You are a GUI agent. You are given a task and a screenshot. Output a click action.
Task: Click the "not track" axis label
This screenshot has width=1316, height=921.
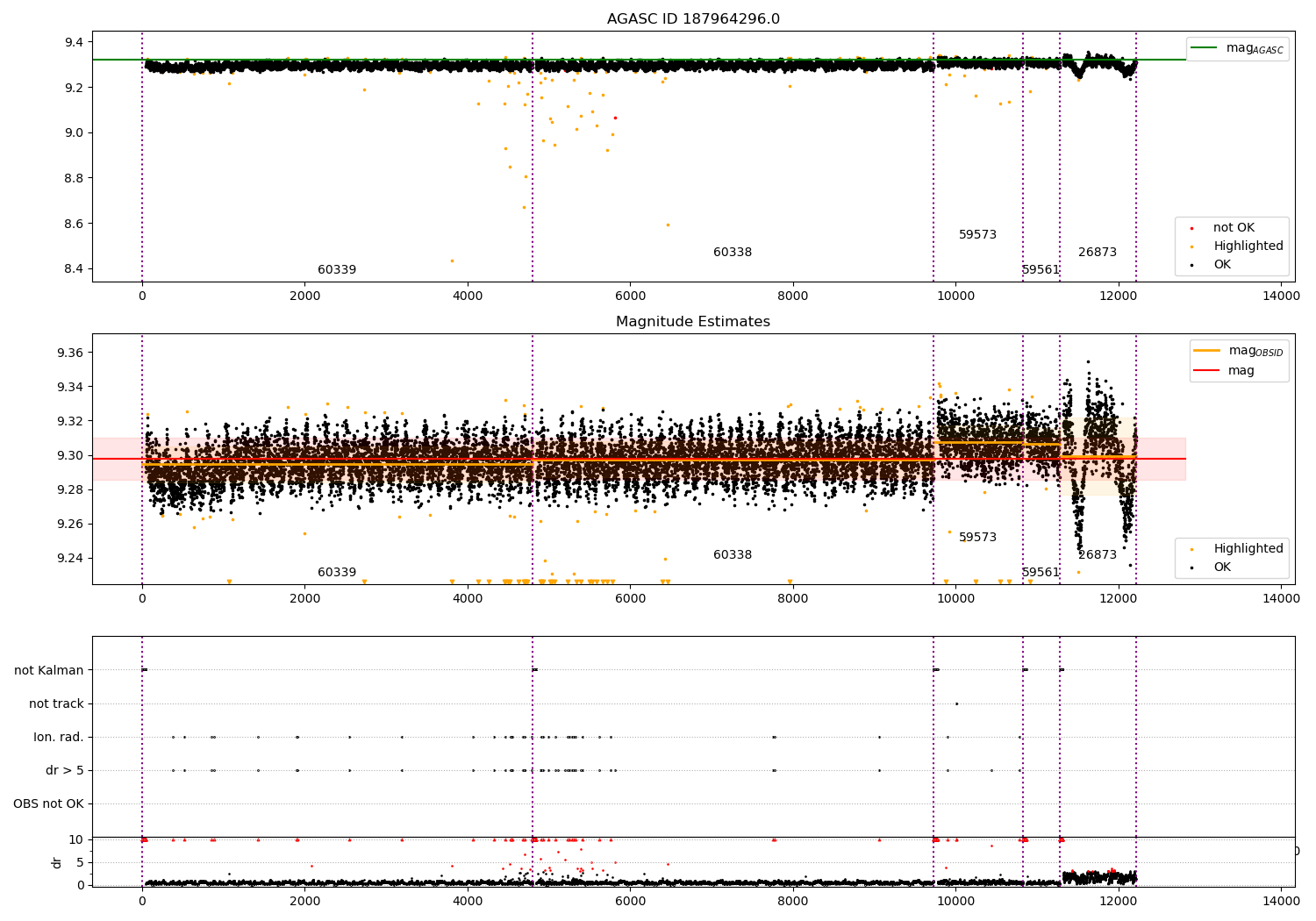[x=56, y=703]
